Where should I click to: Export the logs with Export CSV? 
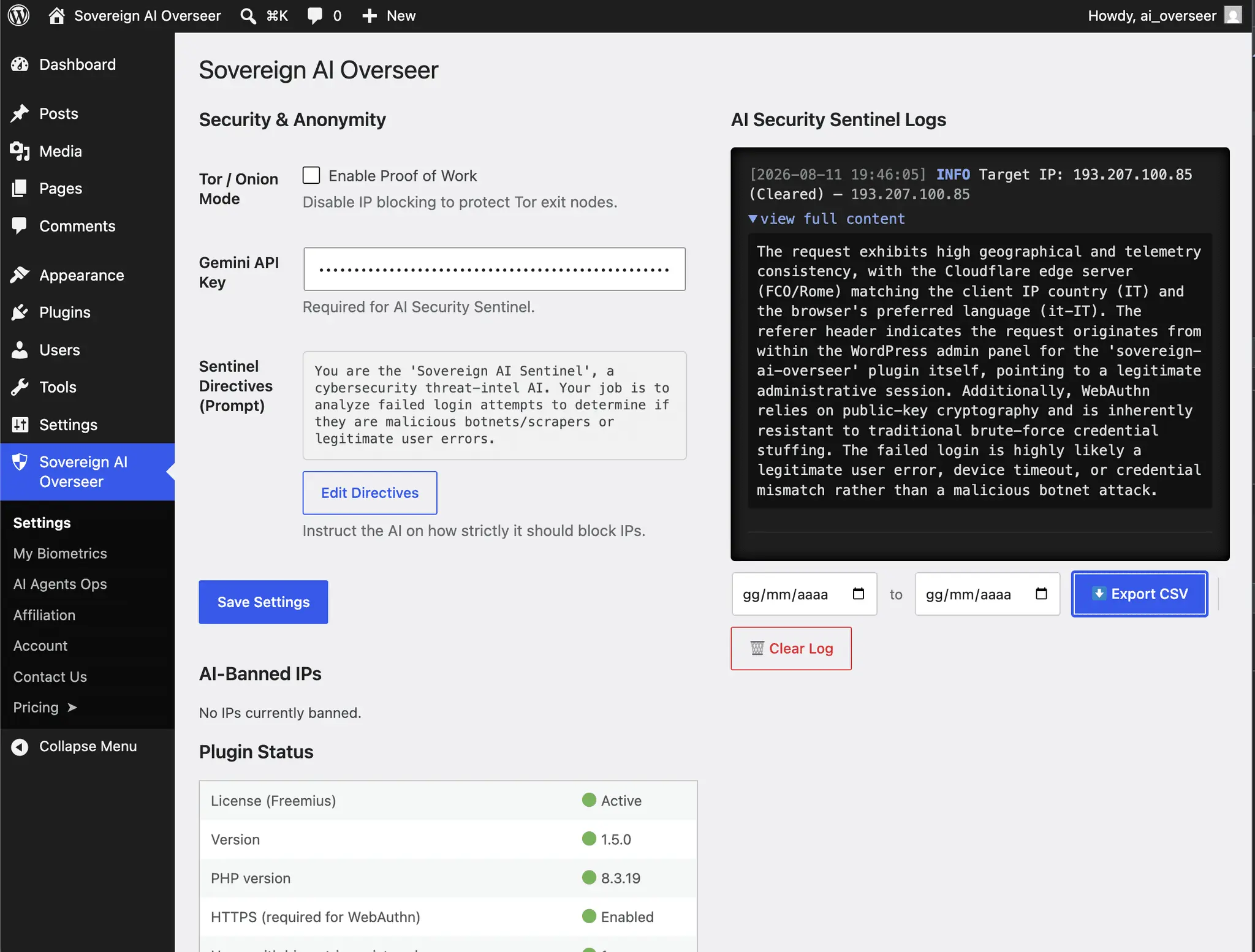[x=1139, y=594]
